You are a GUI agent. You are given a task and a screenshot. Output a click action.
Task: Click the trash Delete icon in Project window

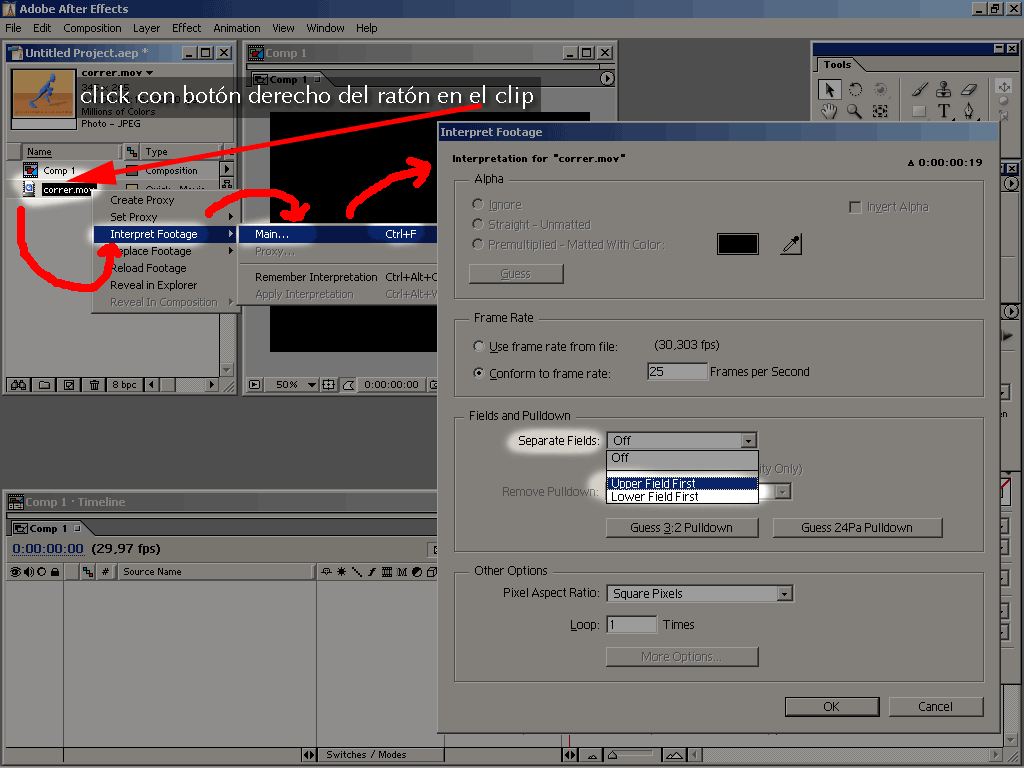pyautogui.click(x=94, y=385)
